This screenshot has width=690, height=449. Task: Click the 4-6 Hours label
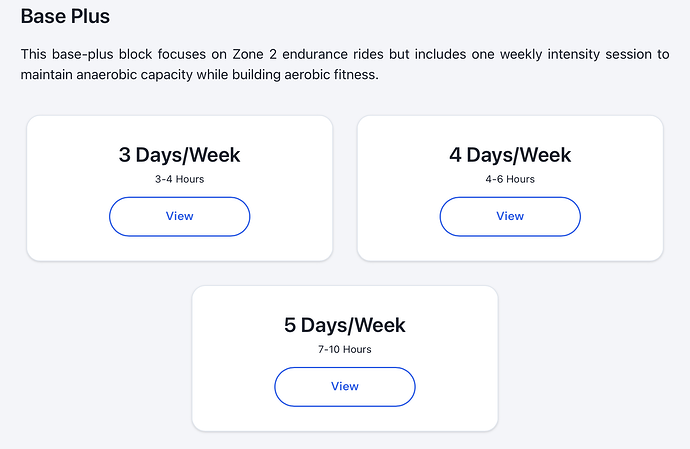[510, 180]
